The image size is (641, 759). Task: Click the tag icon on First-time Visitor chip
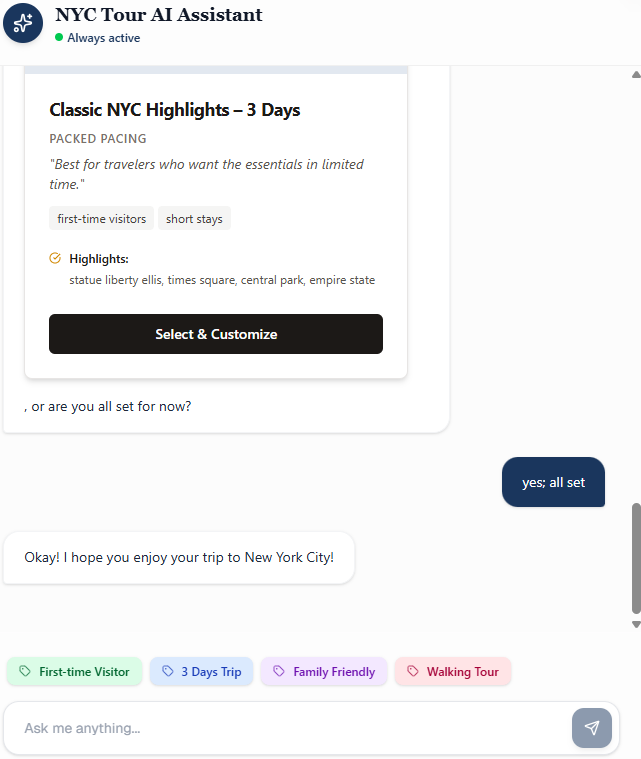(x=25, y=672)
